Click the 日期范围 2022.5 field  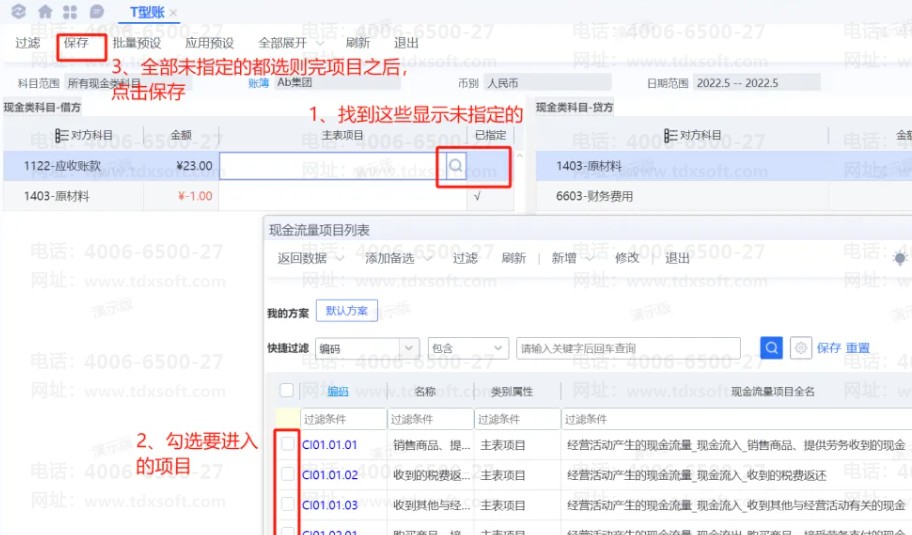pos(756,83)
